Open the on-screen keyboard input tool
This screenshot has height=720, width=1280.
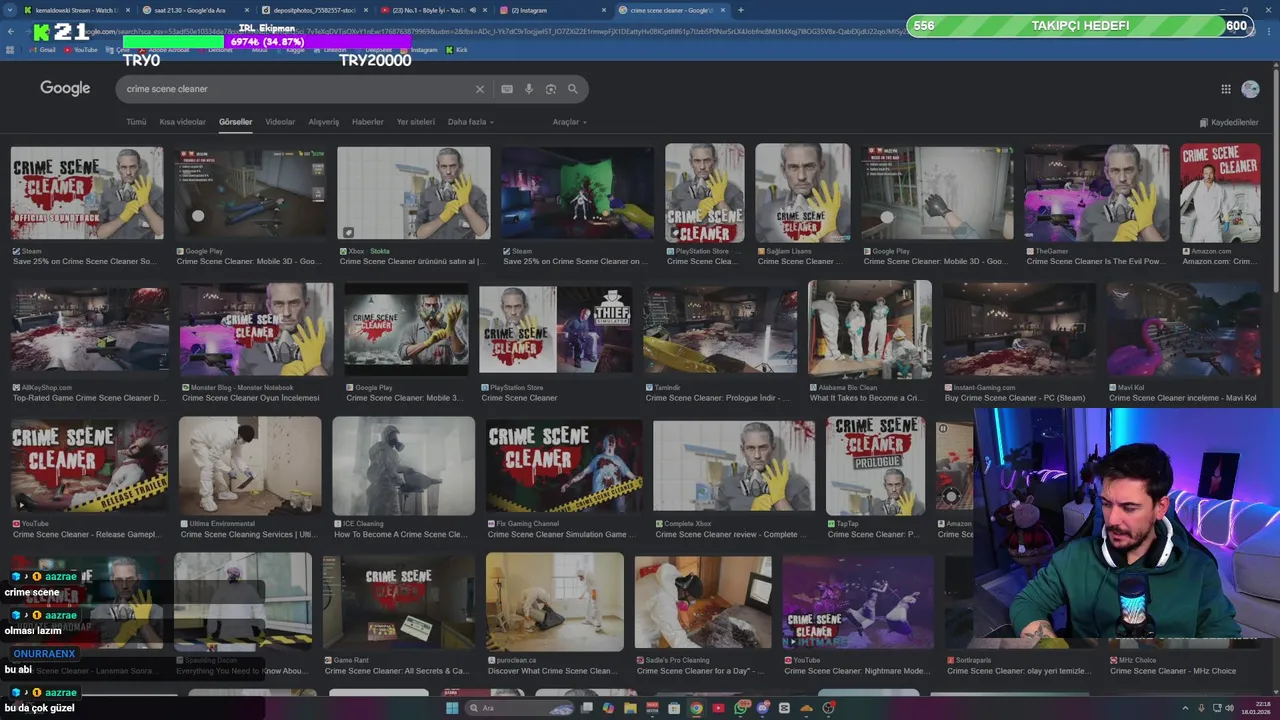[507, 89]
